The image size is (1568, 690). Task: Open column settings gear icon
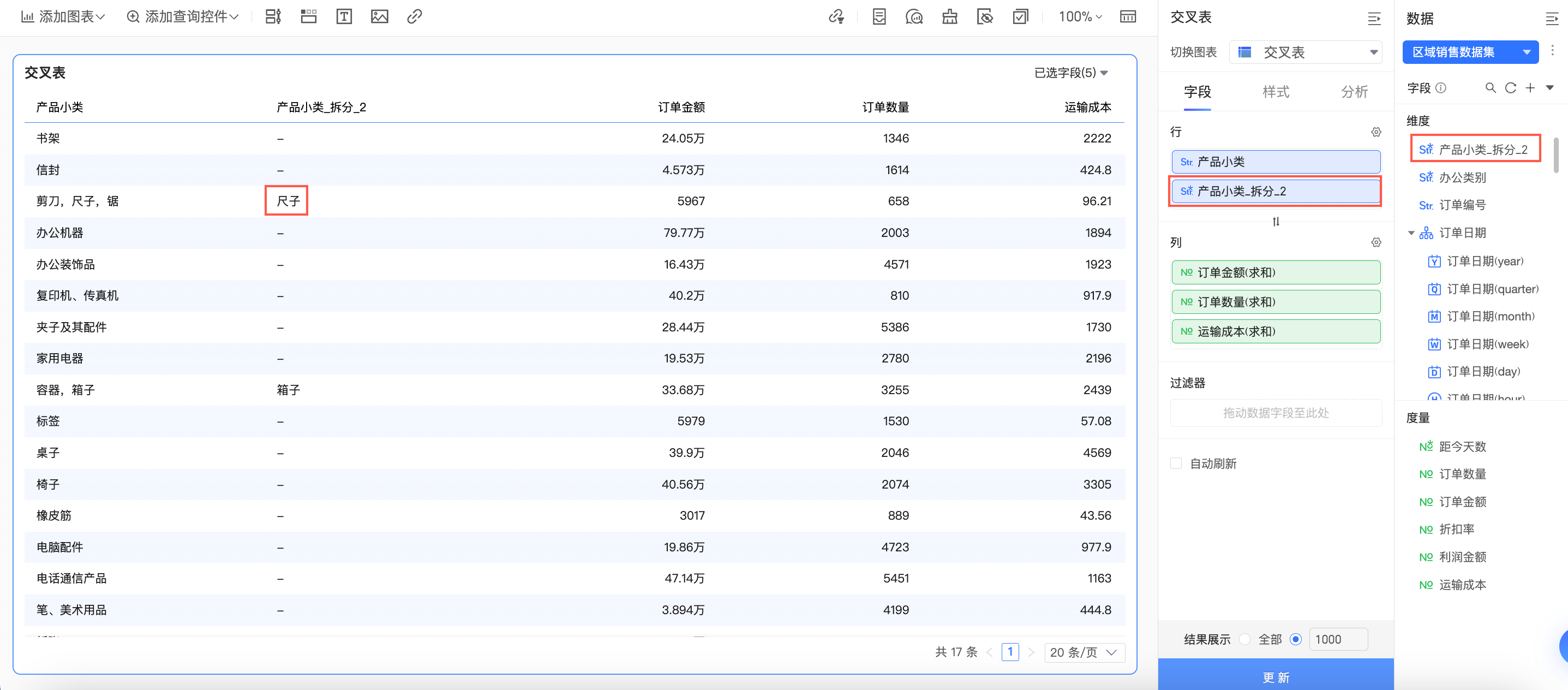click(x=1375, y=242)
